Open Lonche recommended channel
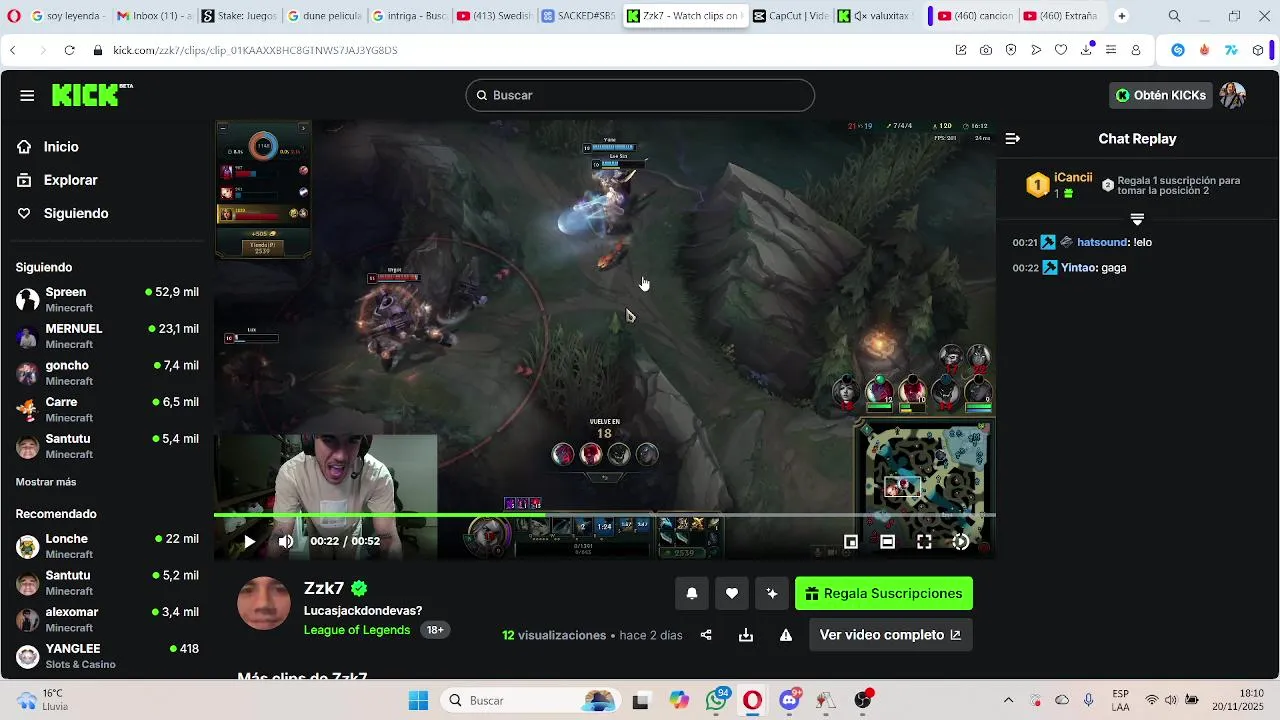Image resolution: width=1280 pixels, height=720 pixels. (107, 546)
